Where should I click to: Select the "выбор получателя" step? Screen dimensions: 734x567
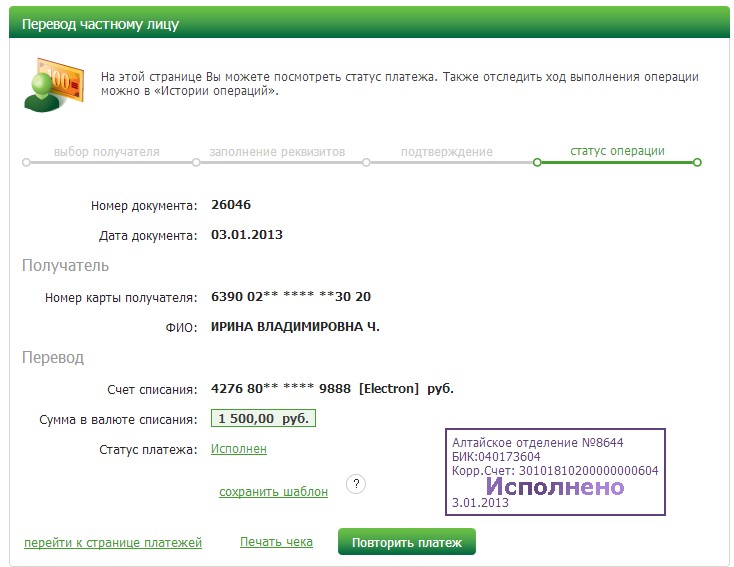(106, 152)
